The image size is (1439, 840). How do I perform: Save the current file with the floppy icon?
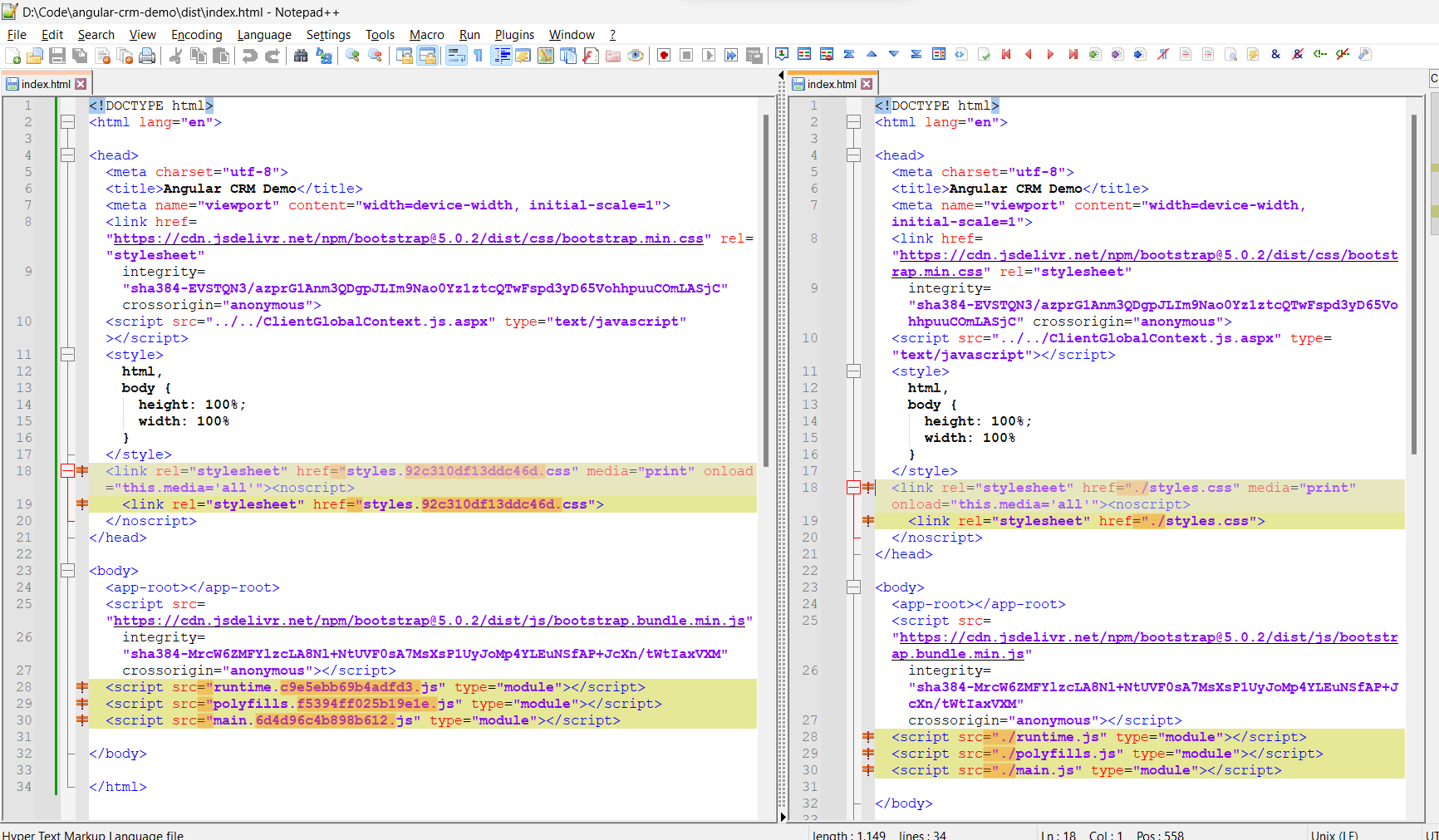[57, 56]
